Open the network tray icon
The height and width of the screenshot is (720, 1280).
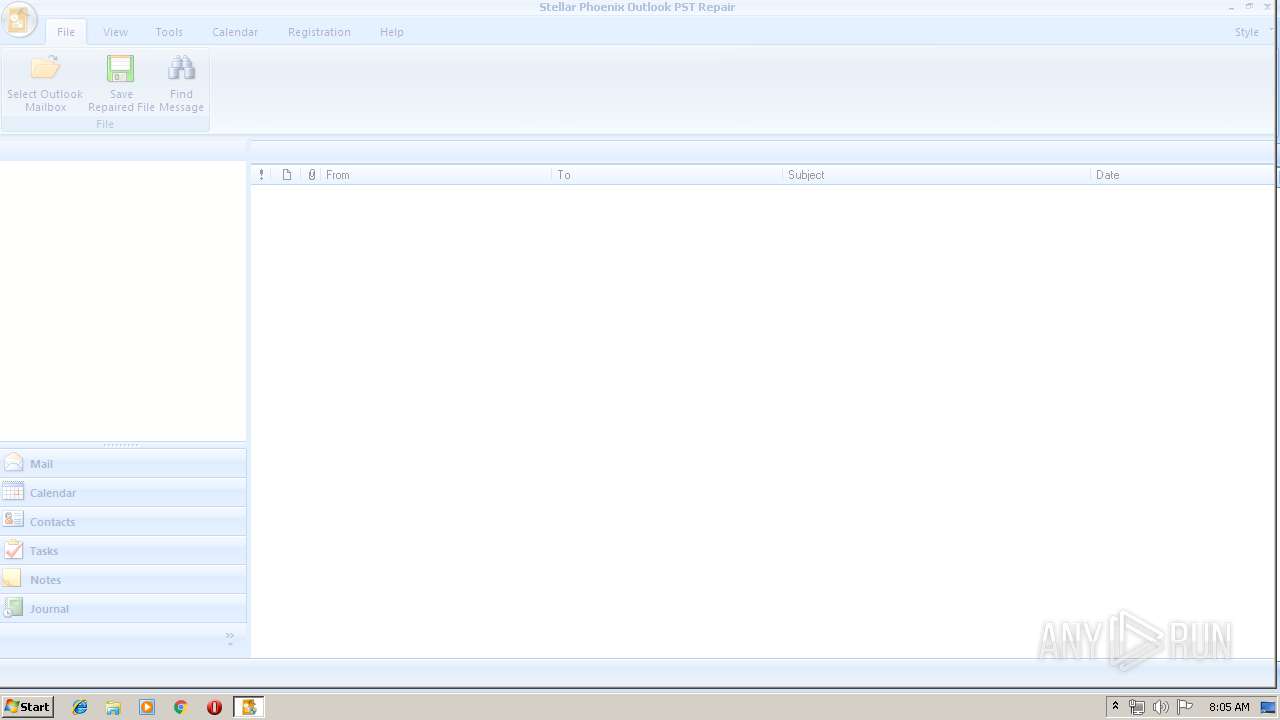(x=1137, y=707)
